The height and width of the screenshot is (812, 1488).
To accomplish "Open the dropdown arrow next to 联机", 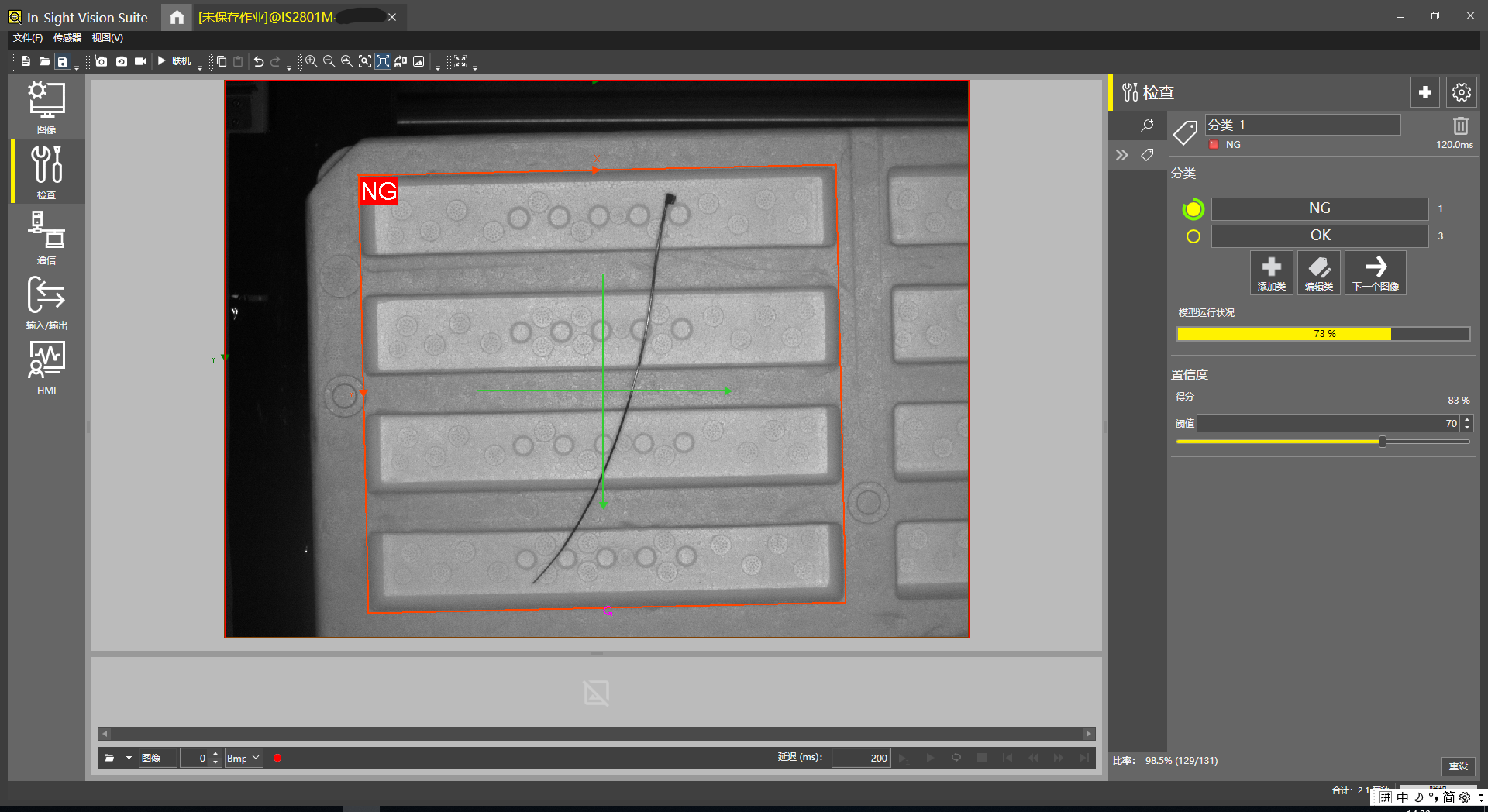I will point(200,67).
